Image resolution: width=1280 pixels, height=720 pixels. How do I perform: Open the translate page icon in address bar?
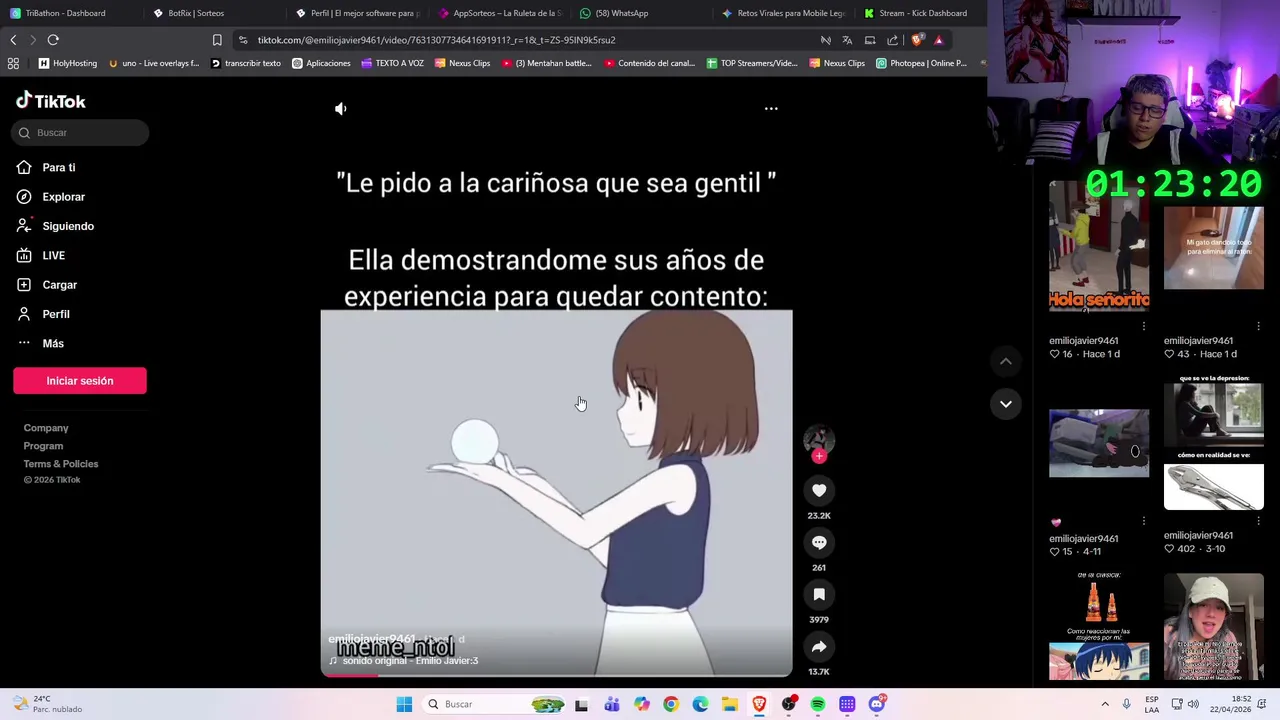(x=847, y=40)
